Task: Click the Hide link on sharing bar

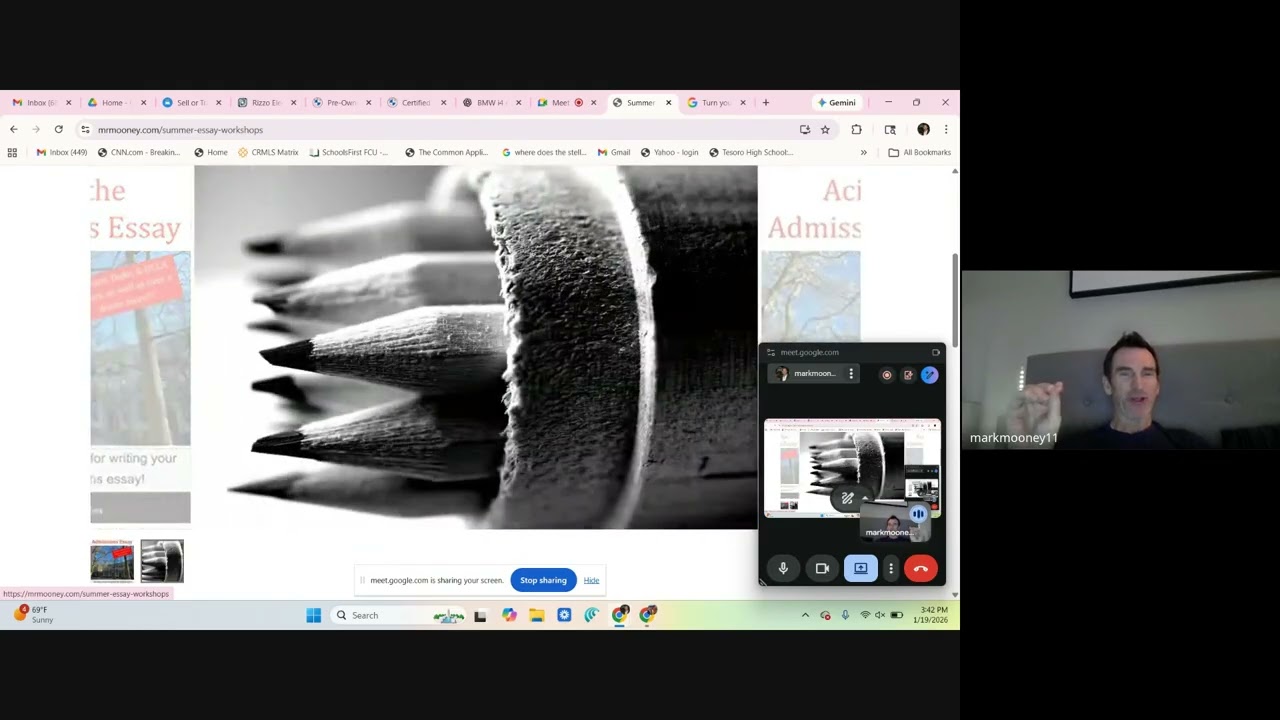Action: point(591,580)
